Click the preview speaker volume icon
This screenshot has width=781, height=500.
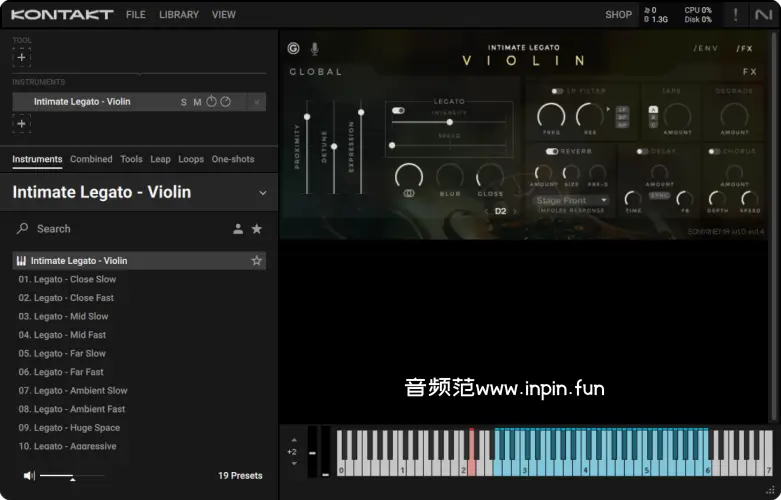(x=29, y=476)
